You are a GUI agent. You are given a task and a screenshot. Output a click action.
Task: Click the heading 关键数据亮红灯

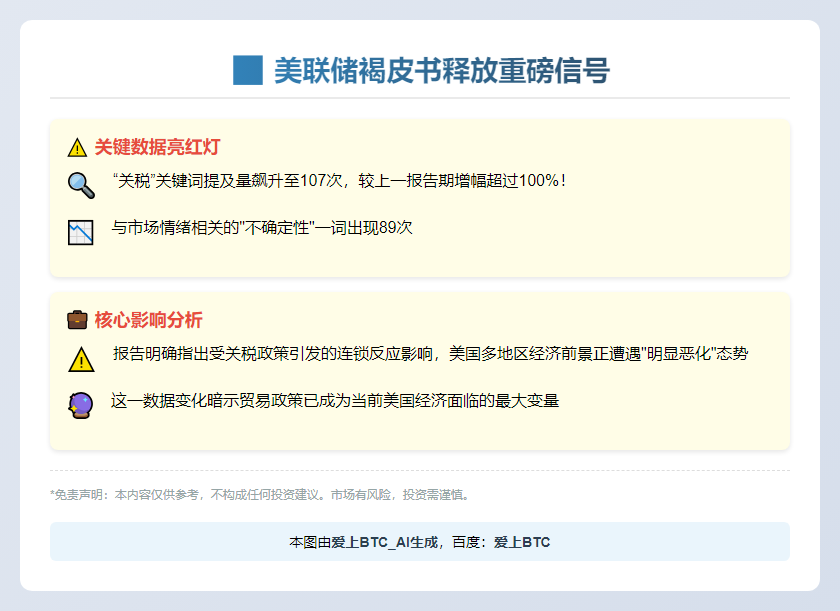click(x=158, y=147)
